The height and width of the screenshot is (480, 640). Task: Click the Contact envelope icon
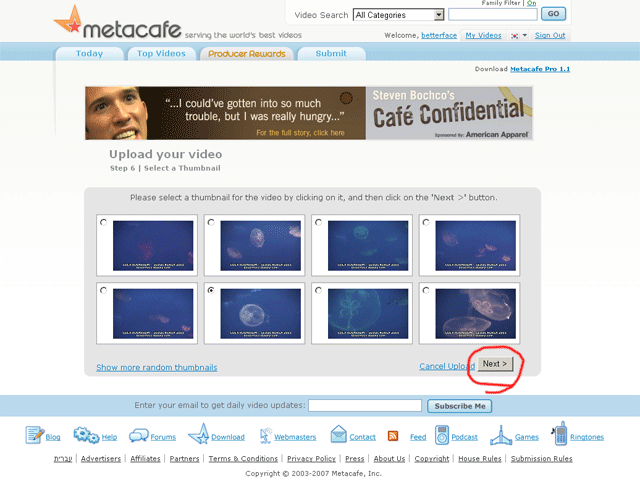tap(338, 434)
